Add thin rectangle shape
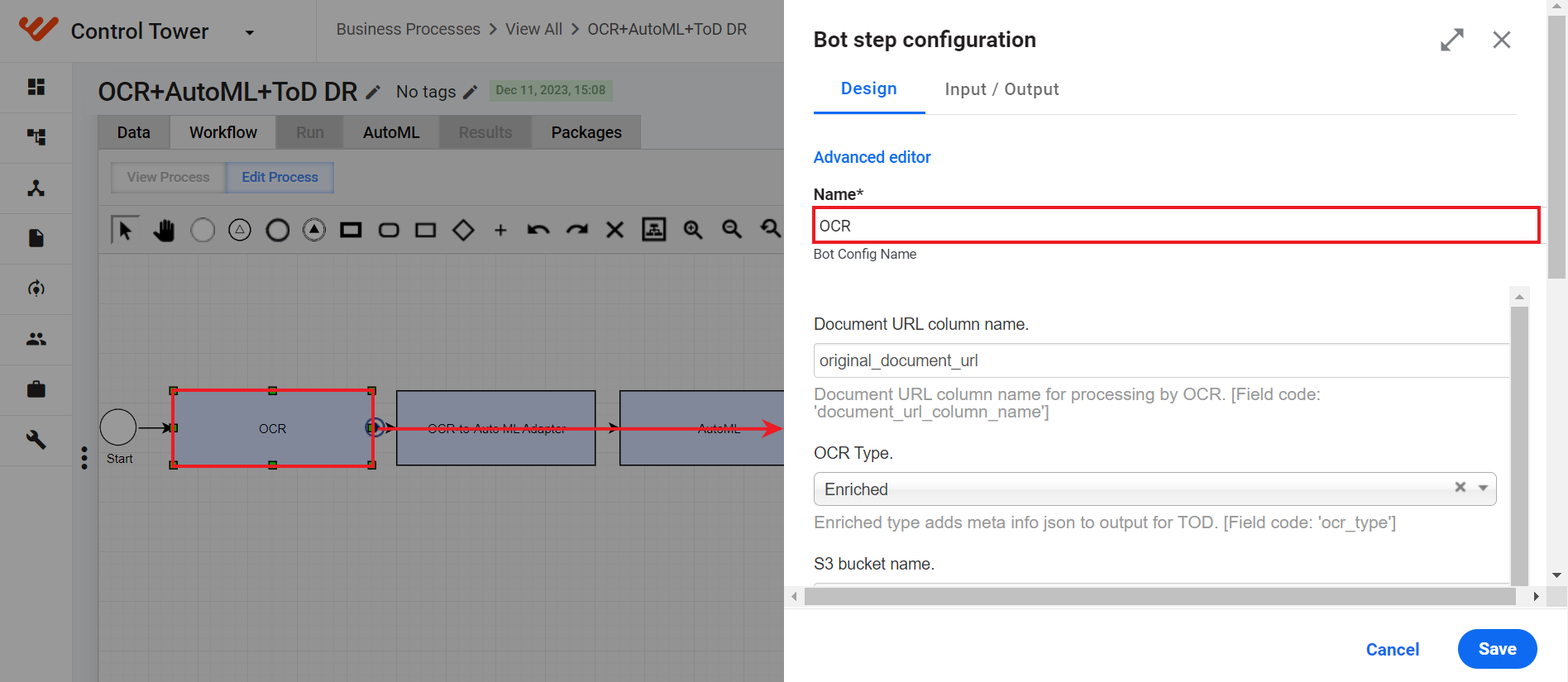This screenshot has width=1568, height=682. 426,230
